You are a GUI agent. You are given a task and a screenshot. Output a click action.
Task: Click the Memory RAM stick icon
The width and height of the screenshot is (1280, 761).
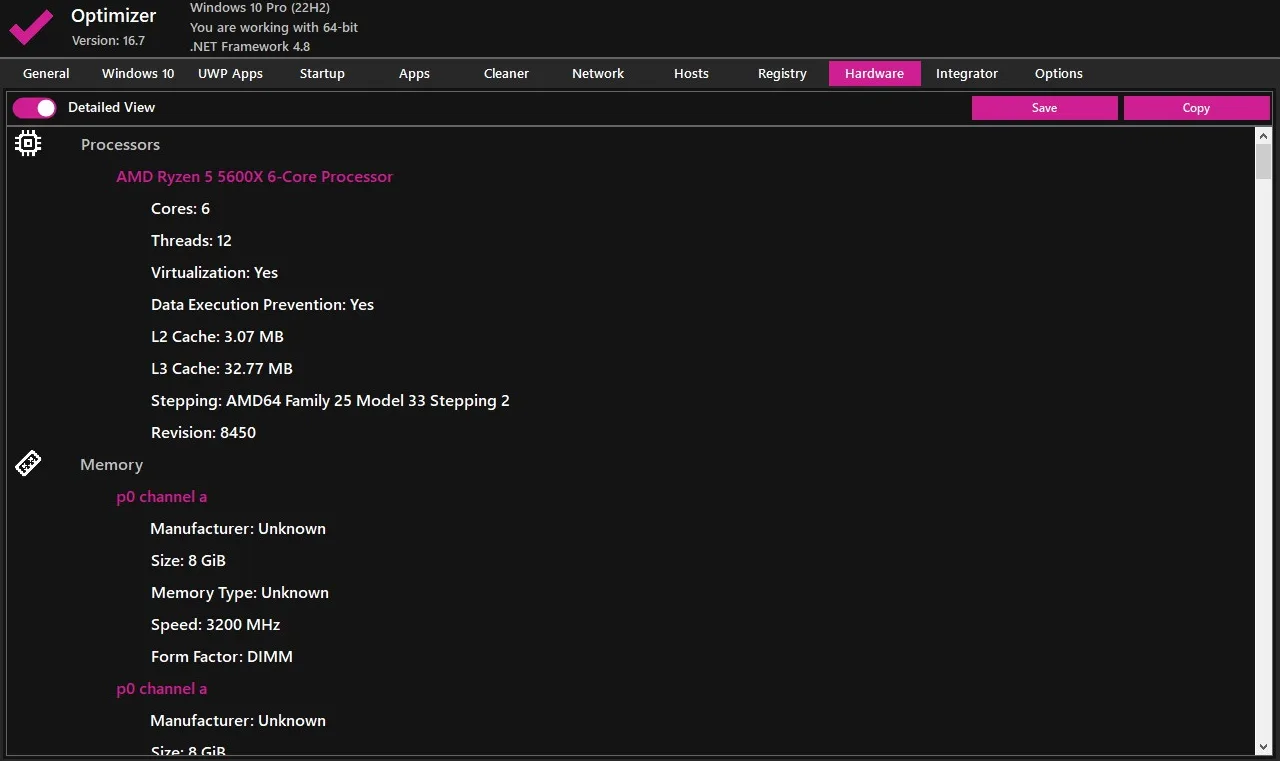28,464
